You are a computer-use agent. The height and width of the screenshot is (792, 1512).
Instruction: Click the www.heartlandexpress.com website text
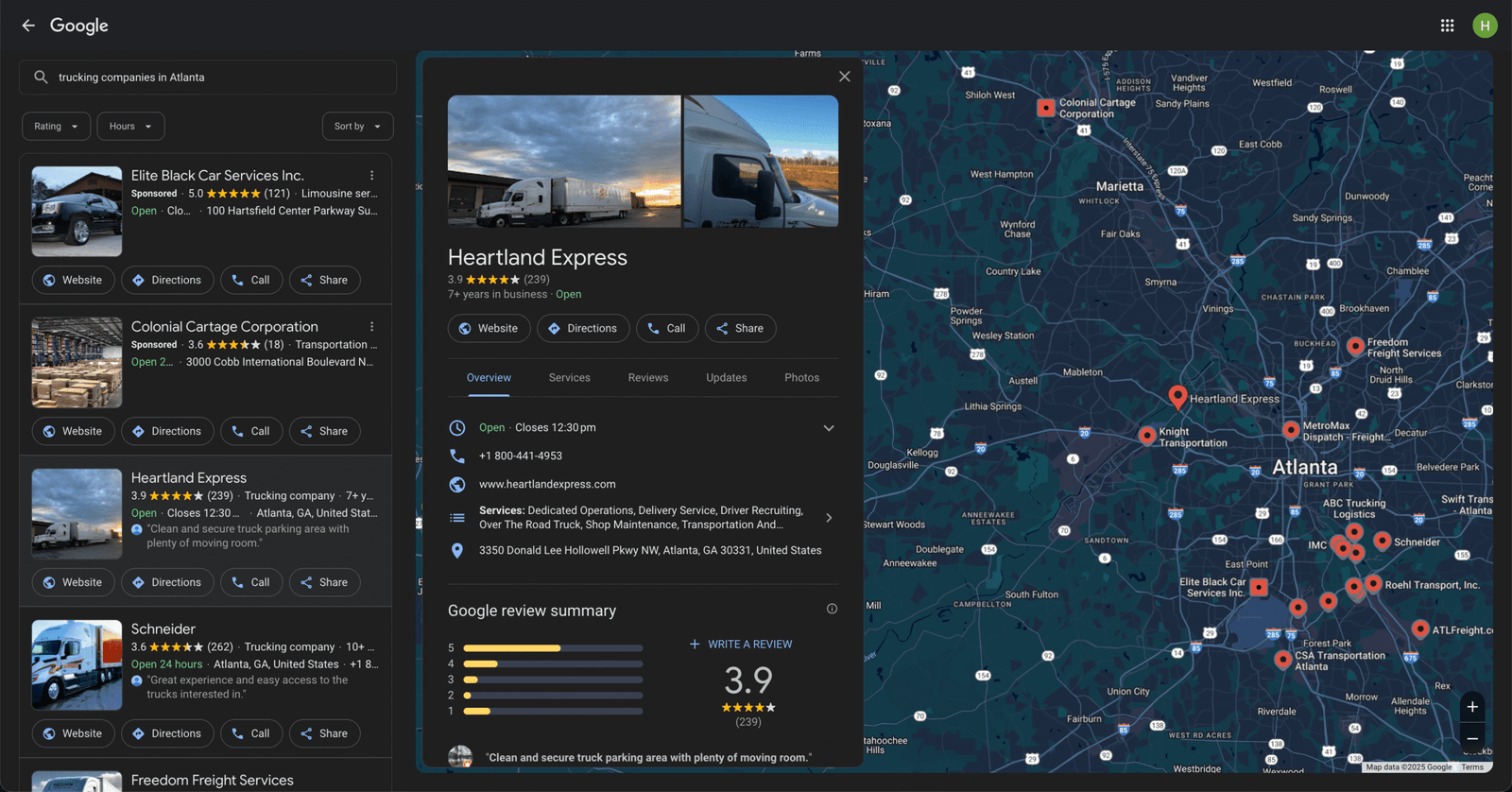(547, 485)
